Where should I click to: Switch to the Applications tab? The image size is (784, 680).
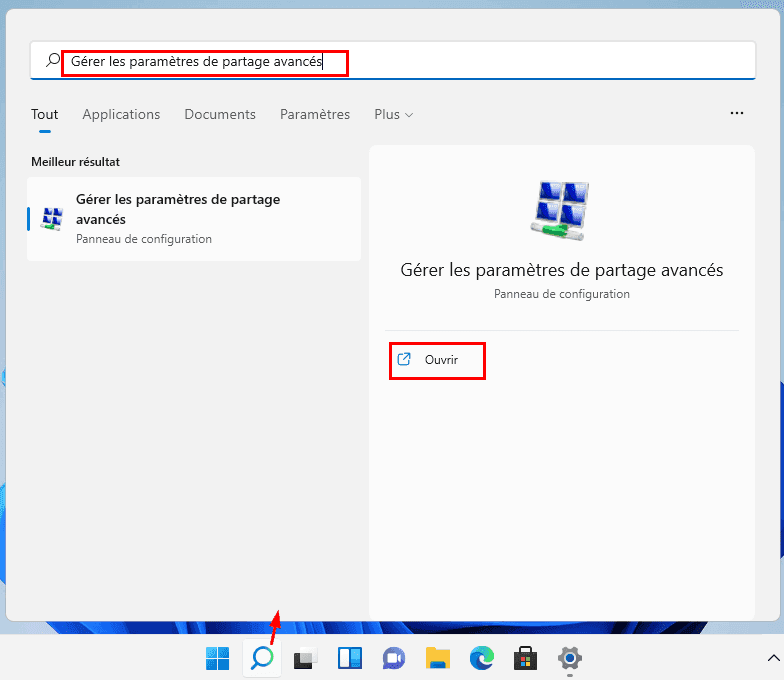tap(121, 114)
